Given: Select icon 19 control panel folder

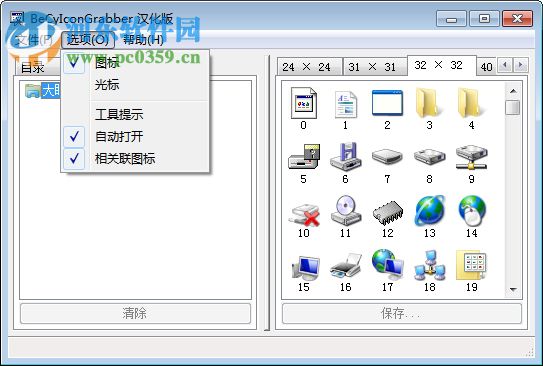Looking at the screenshot, I should point(471,265).
